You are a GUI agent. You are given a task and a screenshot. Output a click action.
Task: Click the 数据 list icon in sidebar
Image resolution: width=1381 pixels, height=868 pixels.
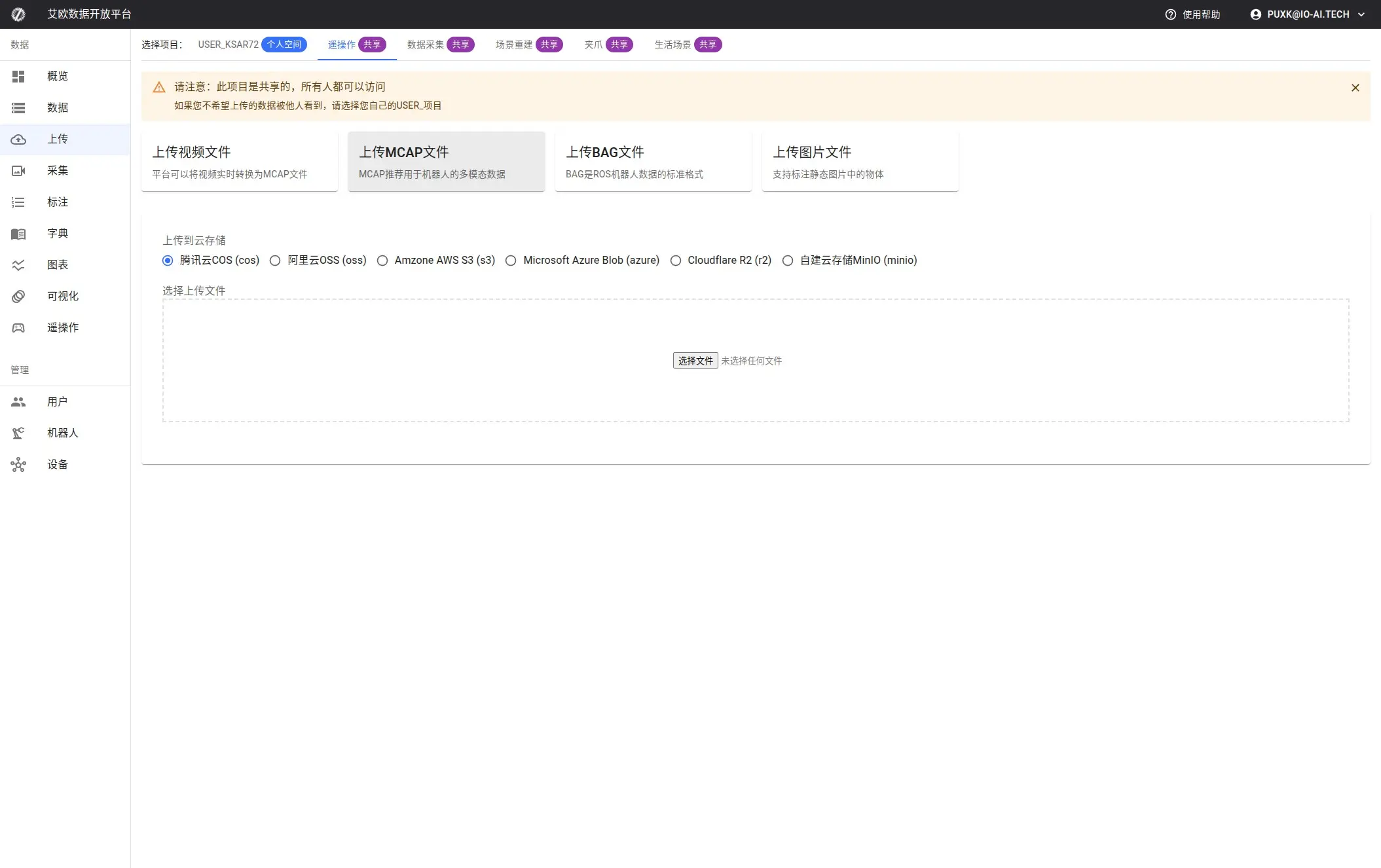coord(18,107)
